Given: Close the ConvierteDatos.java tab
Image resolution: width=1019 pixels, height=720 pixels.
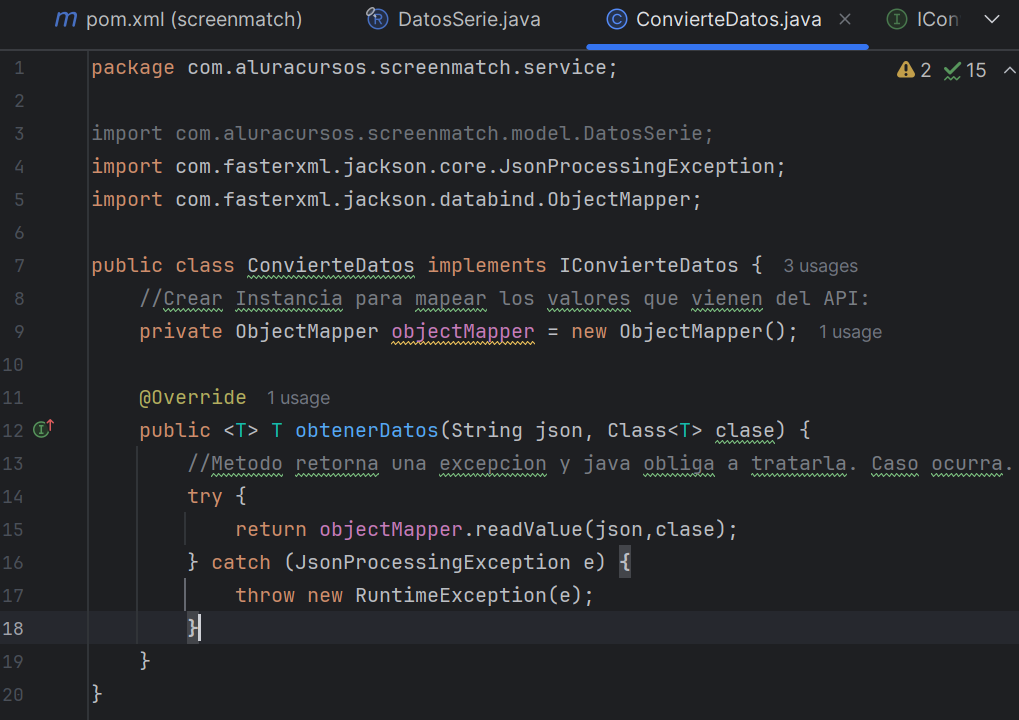Looking at the screenshot, I should (845, 19).
